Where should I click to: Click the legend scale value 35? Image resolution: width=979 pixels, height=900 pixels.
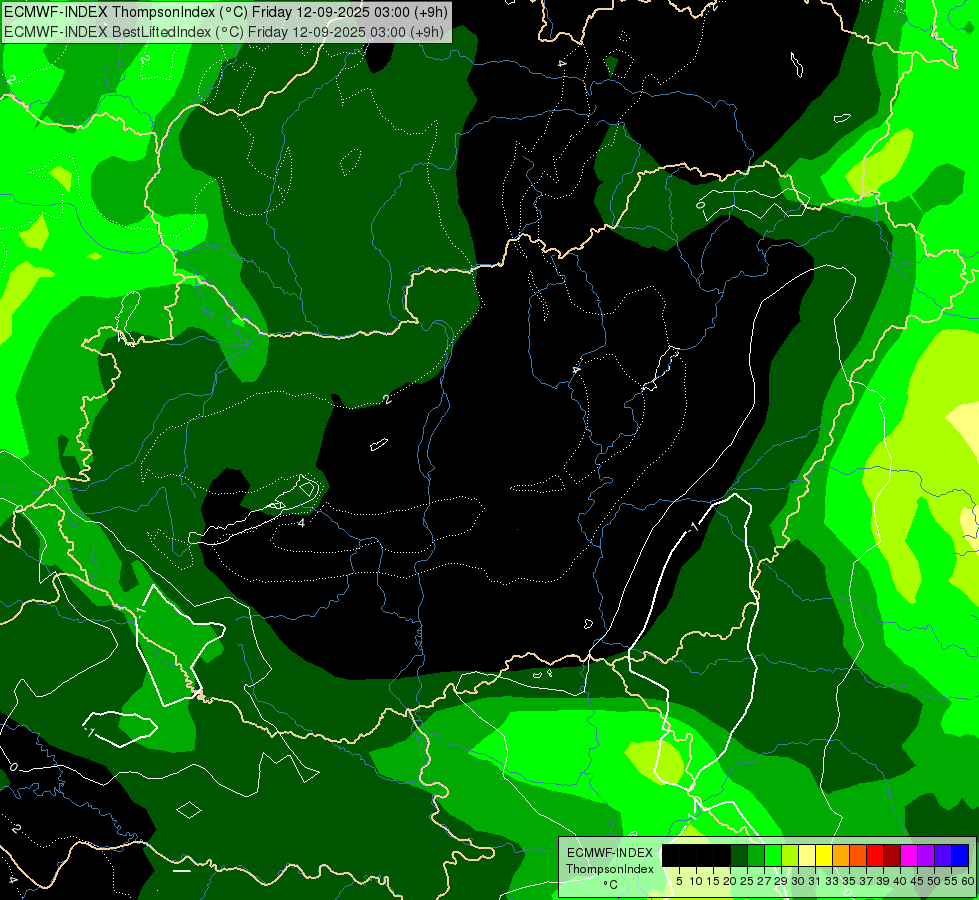[x=849, y=881]
